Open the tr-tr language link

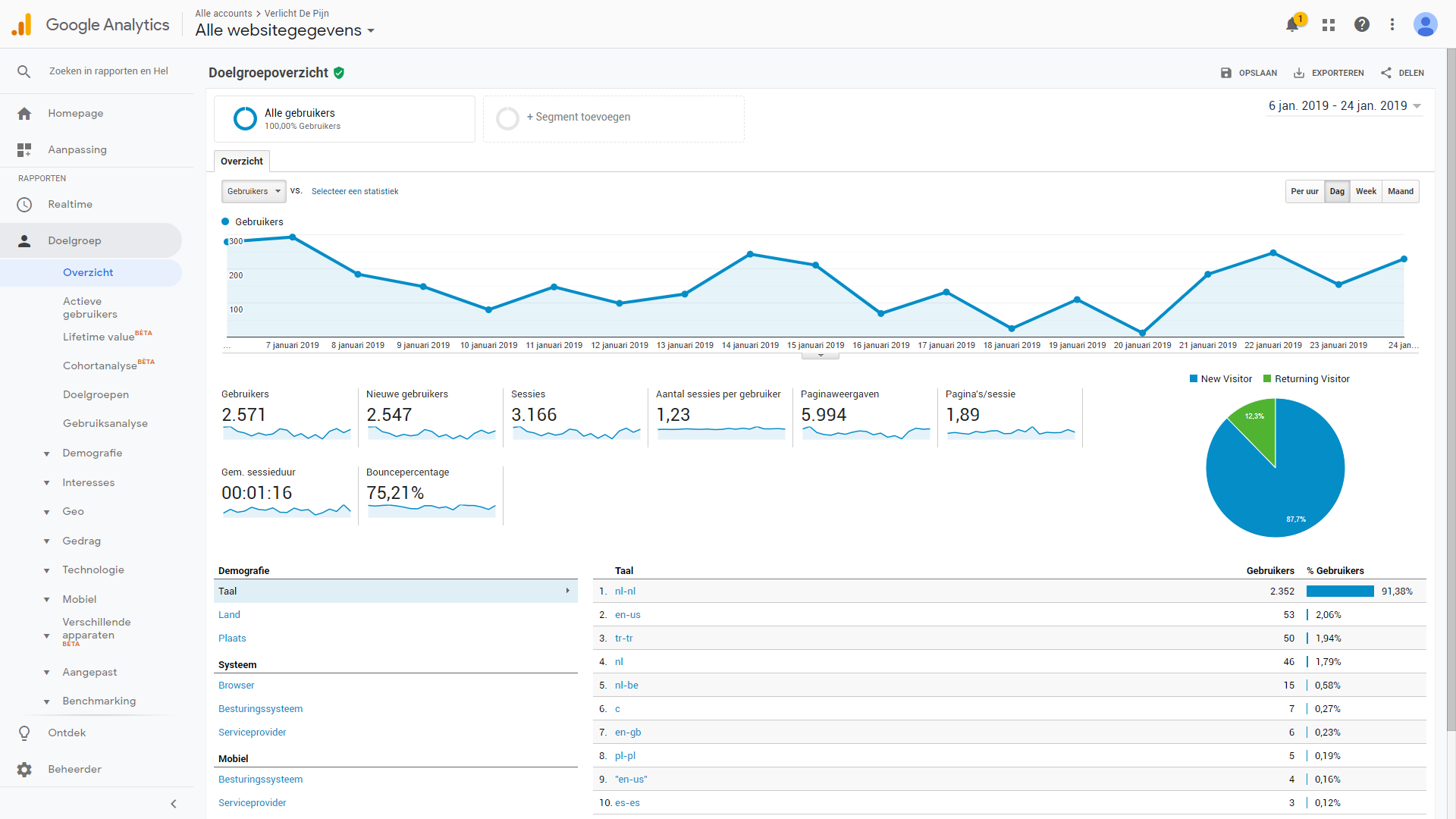(x=623, y=639)
